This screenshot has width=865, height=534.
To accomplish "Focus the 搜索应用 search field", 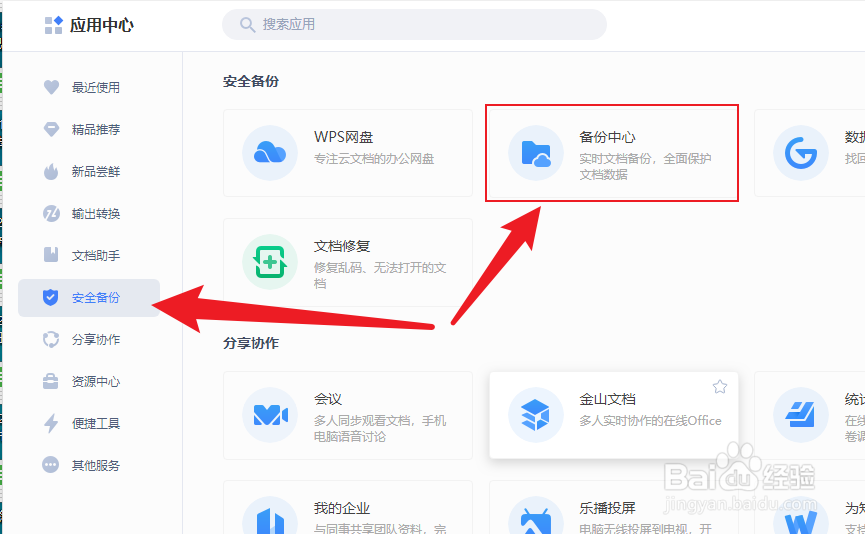I will 414,25.
